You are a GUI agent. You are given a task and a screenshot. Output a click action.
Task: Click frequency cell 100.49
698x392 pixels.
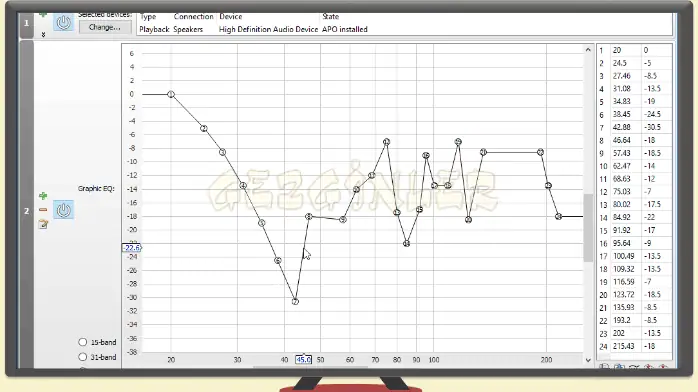pos(626,256)
